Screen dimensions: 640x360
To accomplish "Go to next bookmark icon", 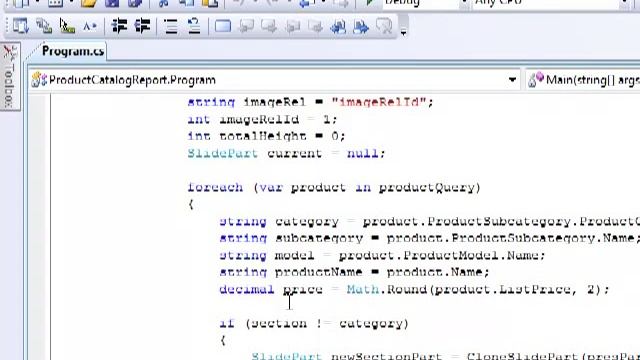I will tap(269, 27).
